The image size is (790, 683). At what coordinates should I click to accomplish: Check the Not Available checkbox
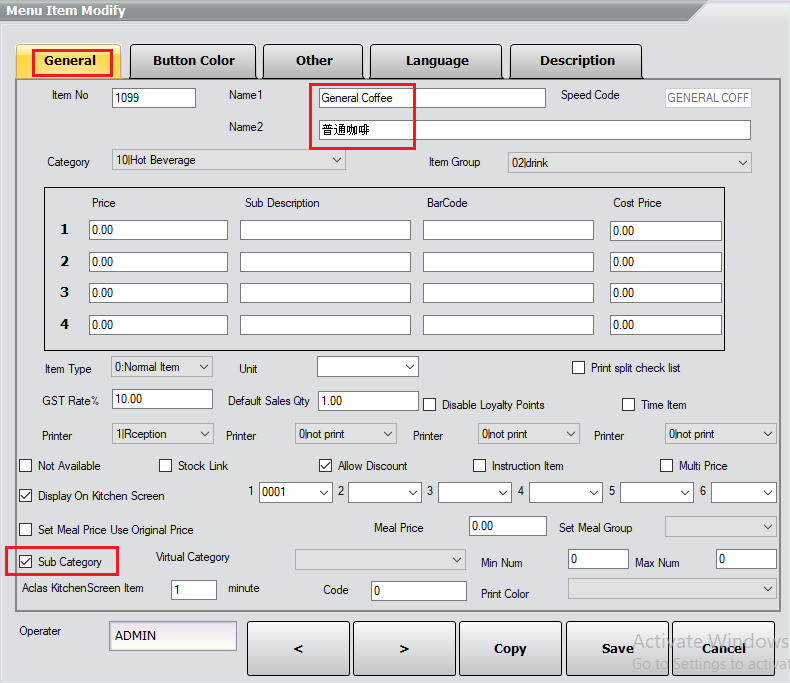[26, 466]
